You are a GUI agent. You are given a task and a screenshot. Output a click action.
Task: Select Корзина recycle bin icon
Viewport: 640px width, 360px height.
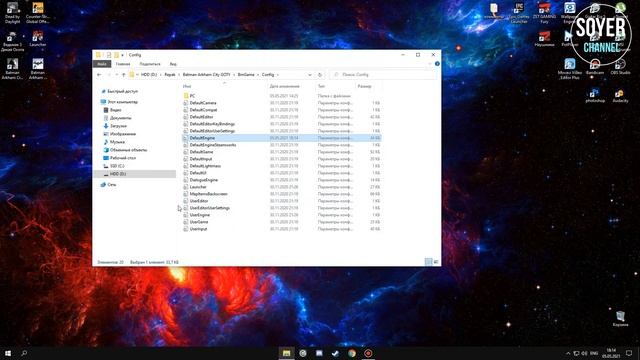620,318
